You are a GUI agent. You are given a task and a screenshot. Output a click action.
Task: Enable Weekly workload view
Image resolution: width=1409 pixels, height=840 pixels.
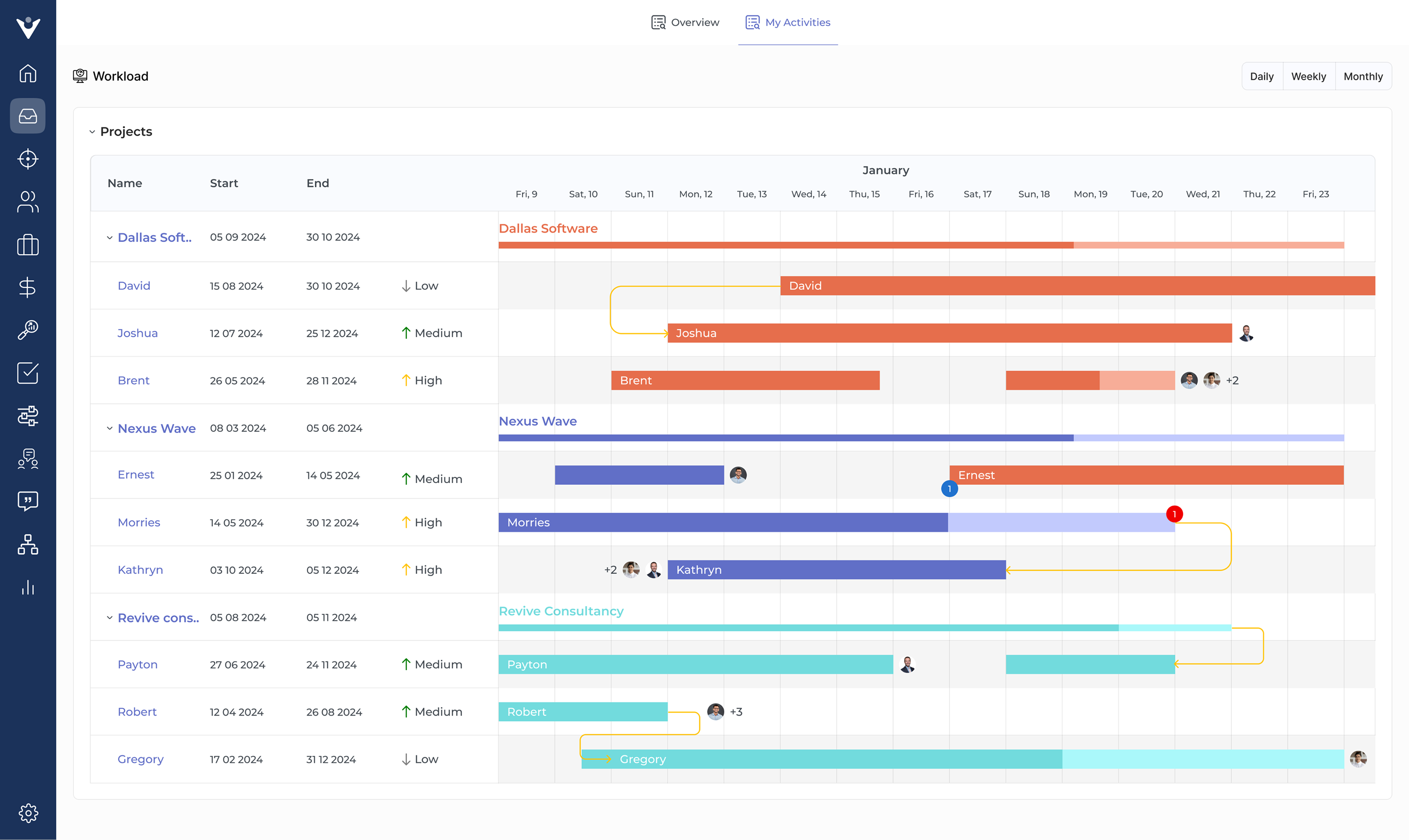[x=1308, y=76]
